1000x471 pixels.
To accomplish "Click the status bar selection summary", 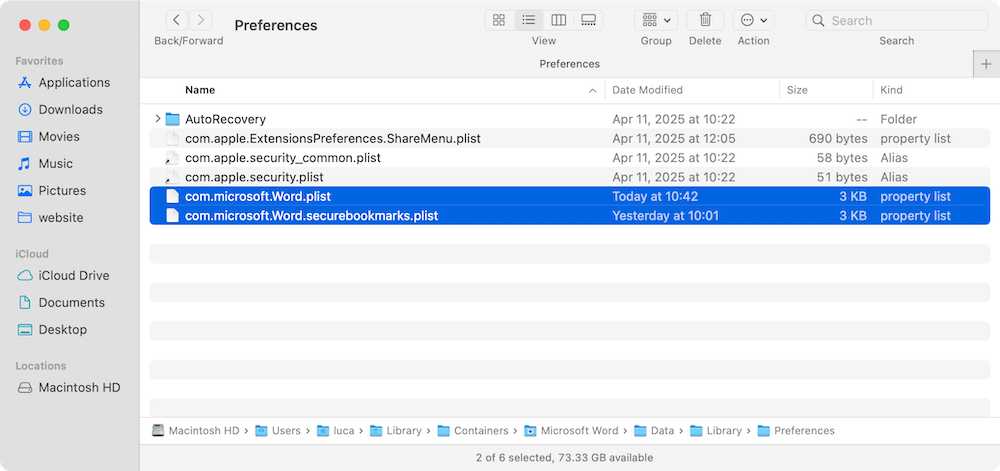I will click(x=564, y=458).
